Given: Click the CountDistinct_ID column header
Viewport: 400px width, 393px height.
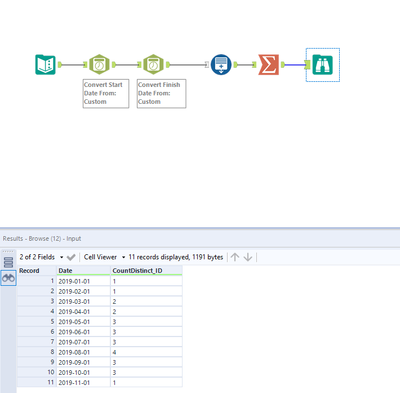Looking at the screenshot, I should coord(146,270).
